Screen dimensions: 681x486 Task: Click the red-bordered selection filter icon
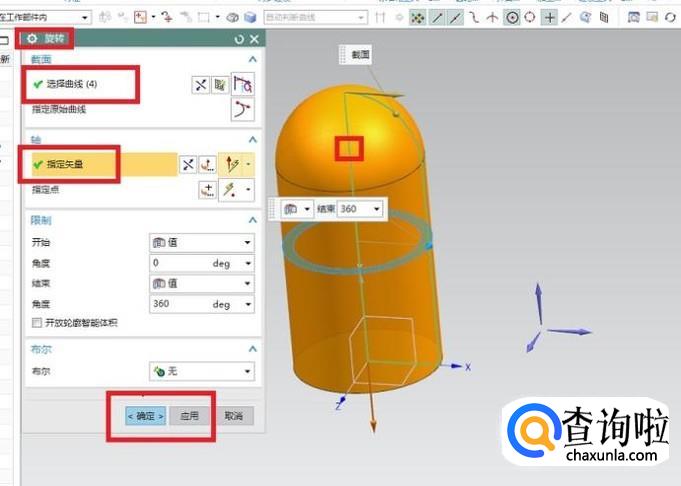(x=140, y=17)
